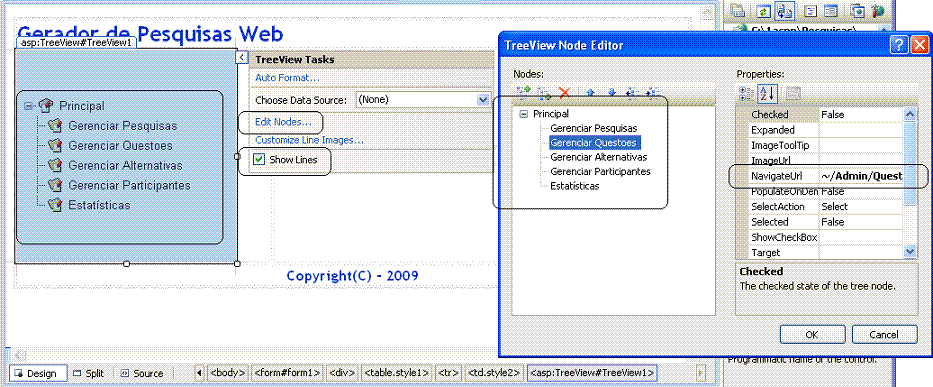The width and height of the screenshot is (933, 387).
Task: Select the <tr> tag in navigator
Action: point(448,373)
